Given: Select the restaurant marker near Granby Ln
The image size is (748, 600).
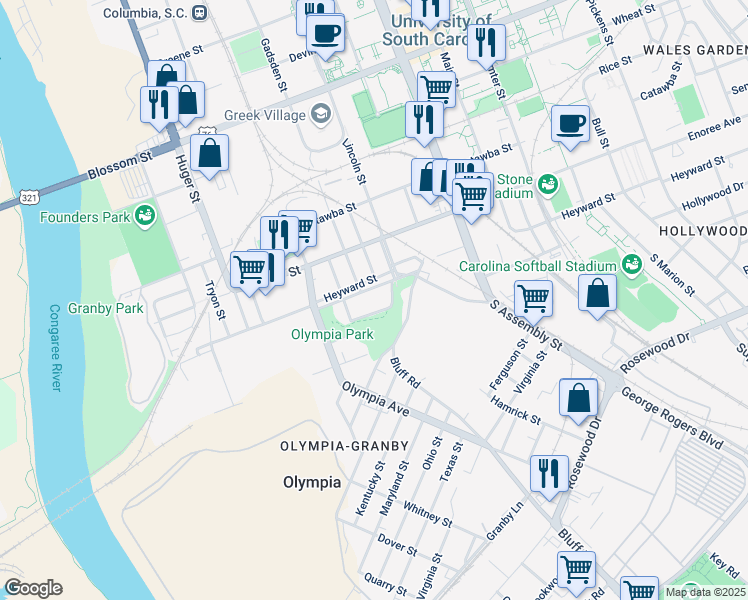Looking at the screenshot, I should [x=549, y=476].
